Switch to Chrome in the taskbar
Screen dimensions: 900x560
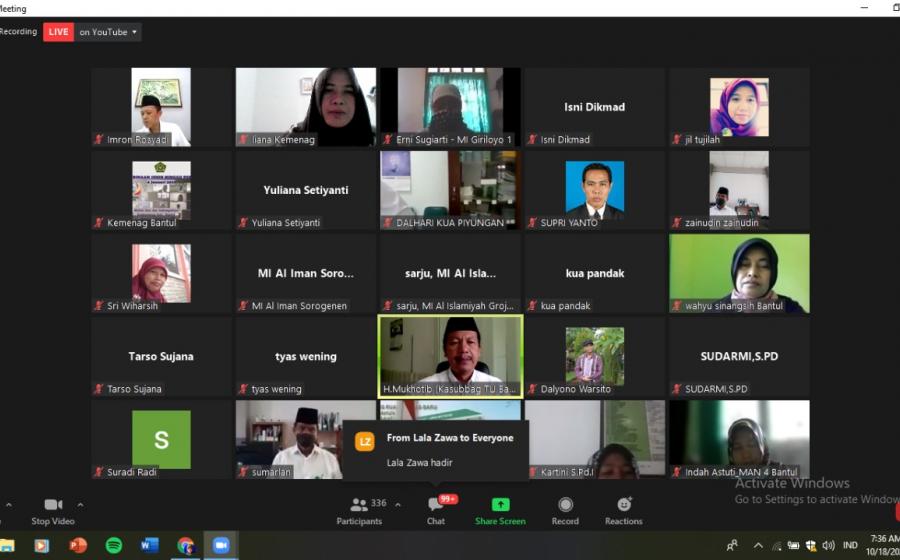click(x=185, y=545)
